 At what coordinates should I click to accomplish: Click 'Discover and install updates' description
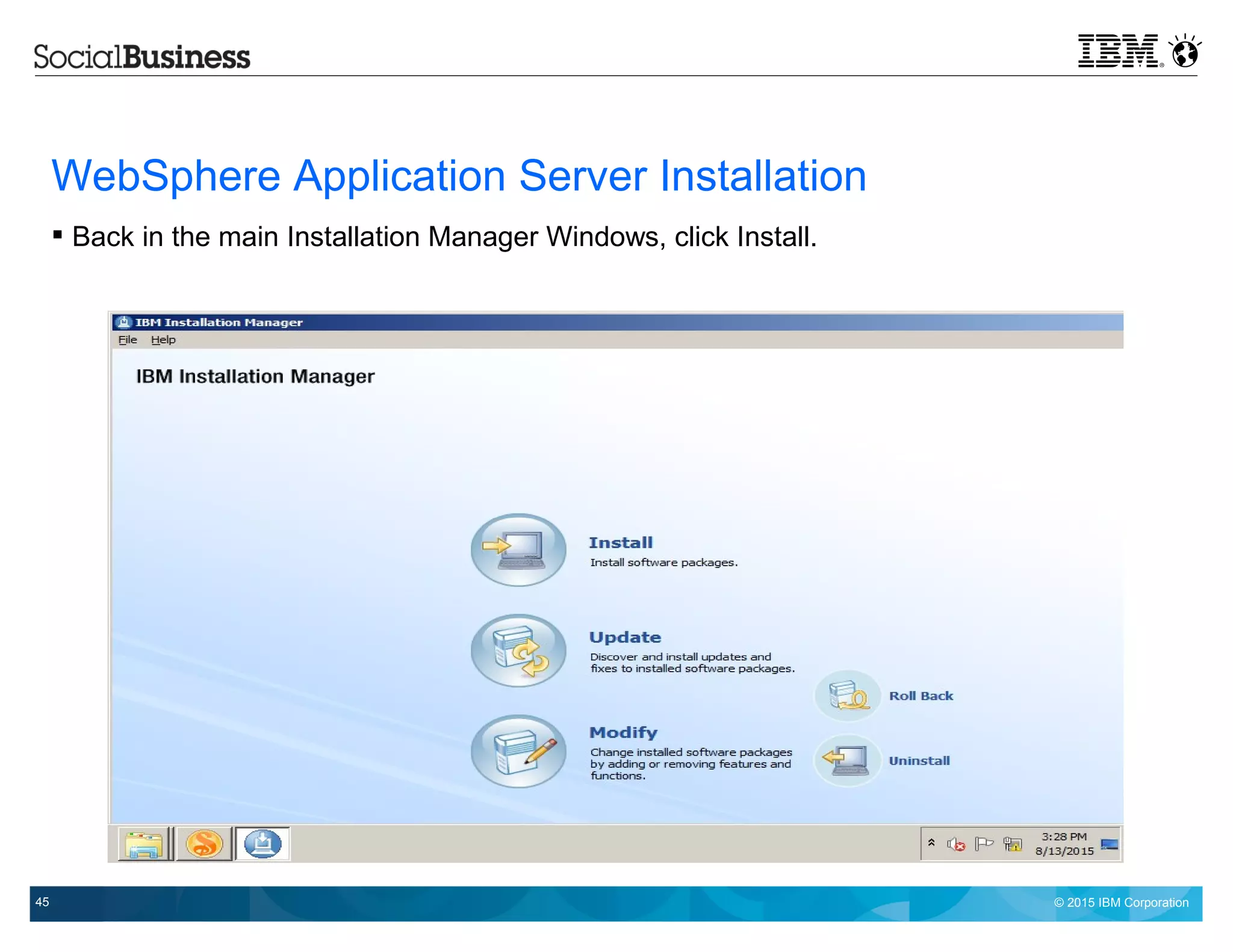coord(692,663)
